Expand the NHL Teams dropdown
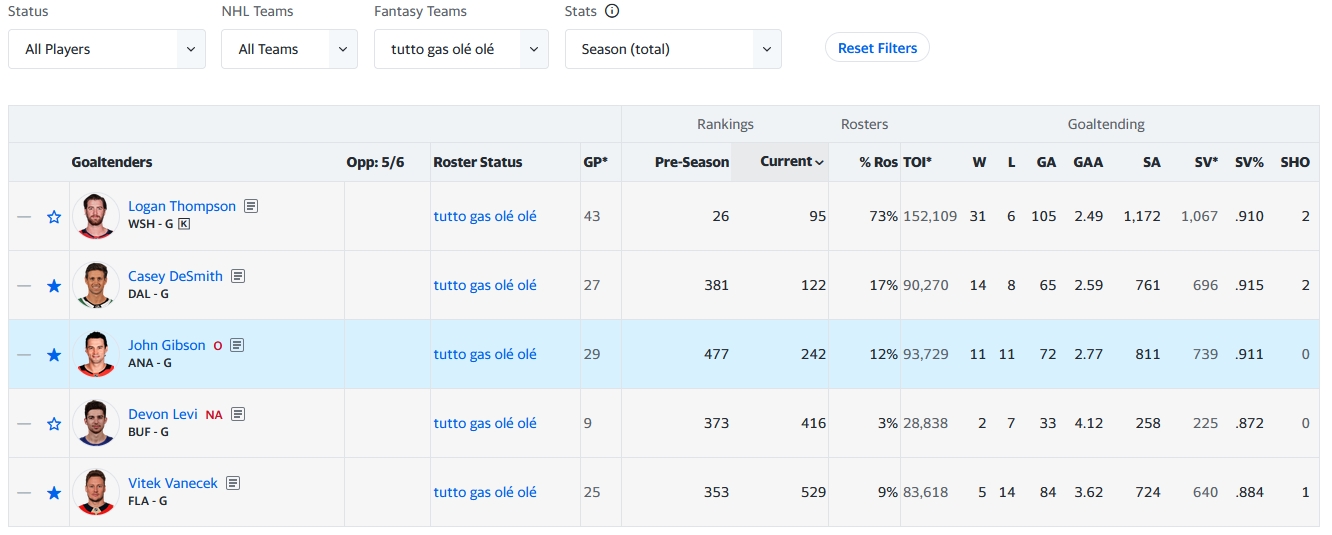 click(289, 49)
